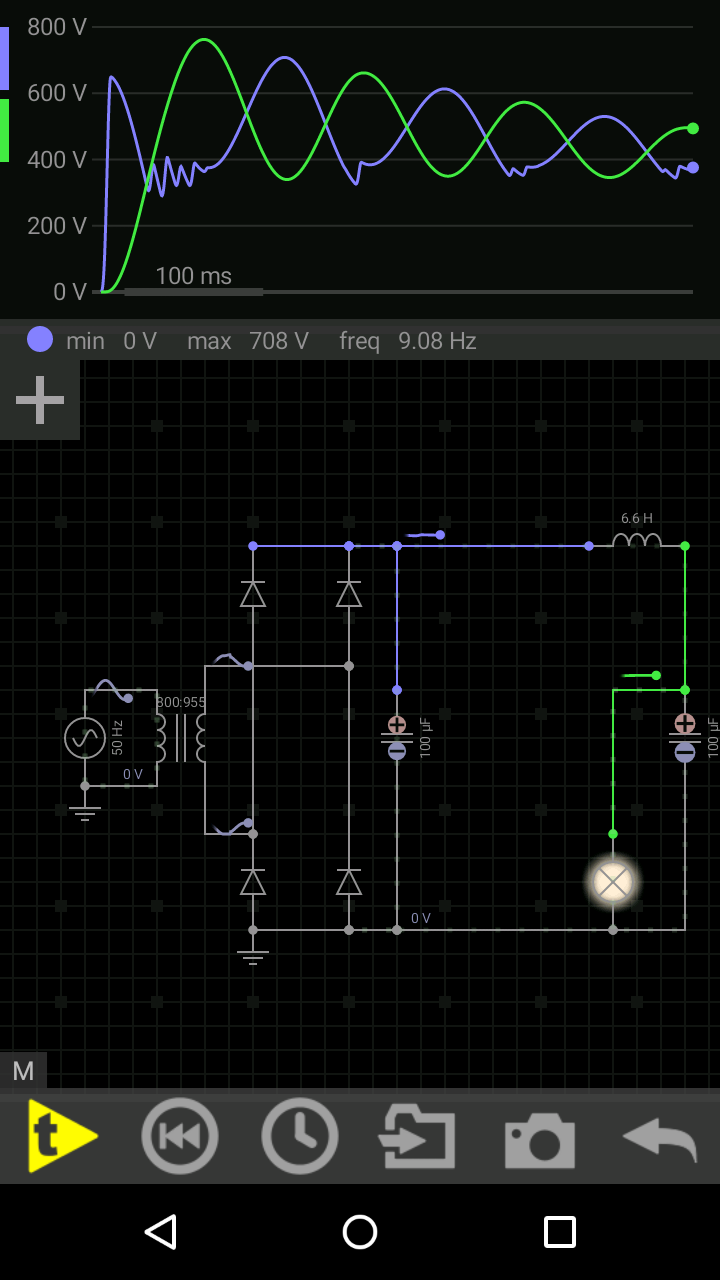
Task: Tap the green channel color bar in the scope
Action: [x=4, y=130]
